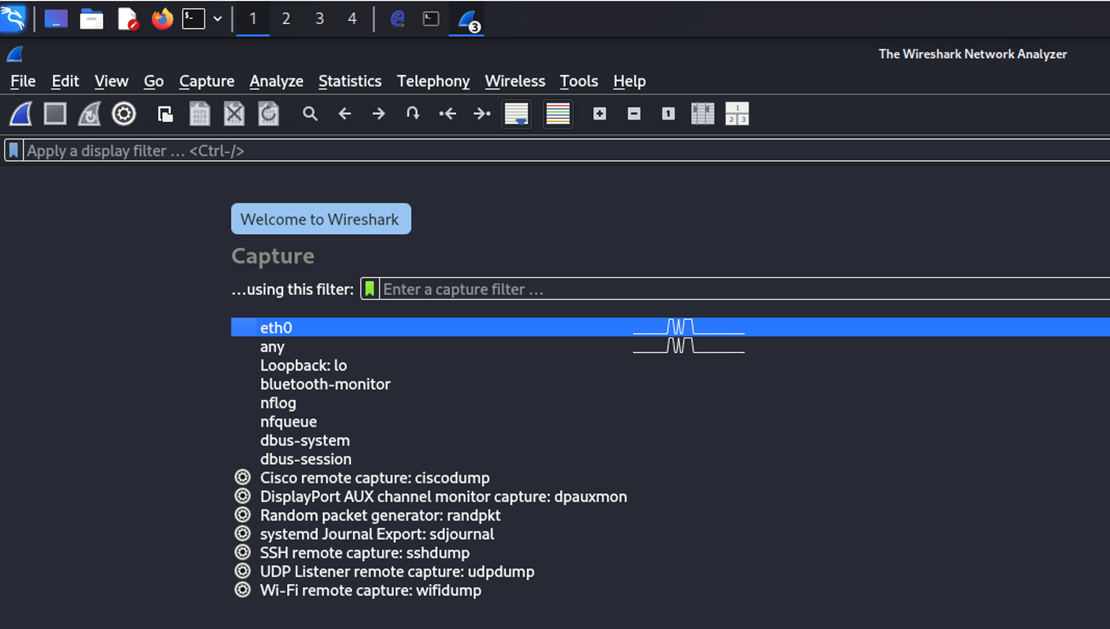The height and width of the screenshot is (629, 1110).
Task: Open the View menu
Action: (x=111, y=81)
